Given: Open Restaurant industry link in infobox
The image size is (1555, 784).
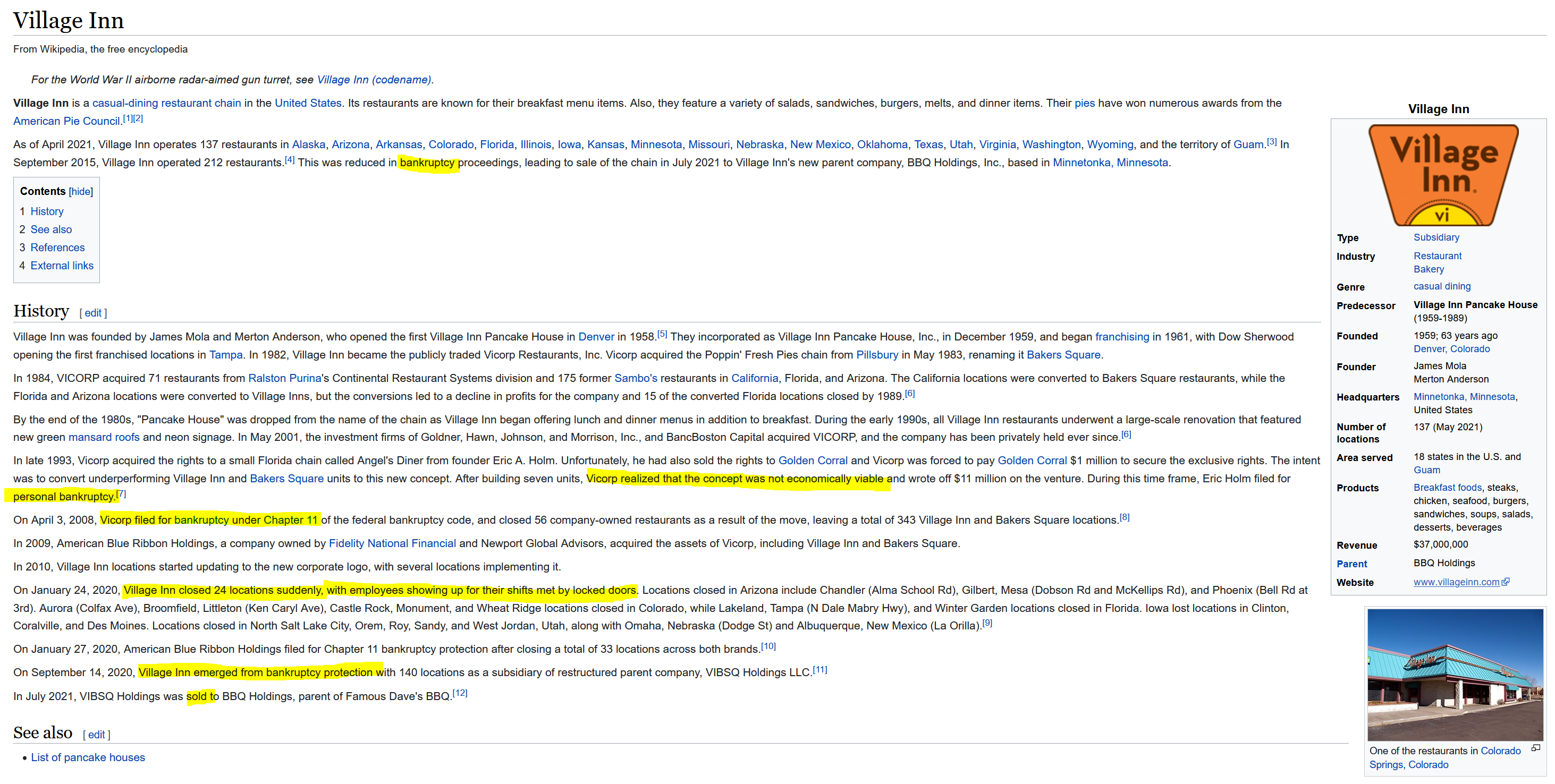Looking at the screenshot, I should pyautogui.click(x=1438, y=256).
